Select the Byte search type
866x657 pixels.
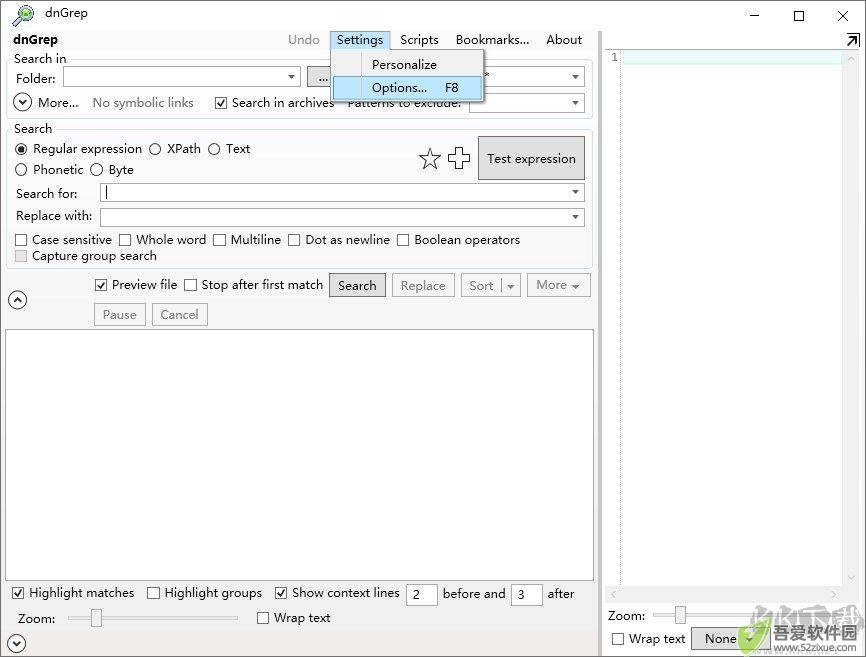[97, 170]
